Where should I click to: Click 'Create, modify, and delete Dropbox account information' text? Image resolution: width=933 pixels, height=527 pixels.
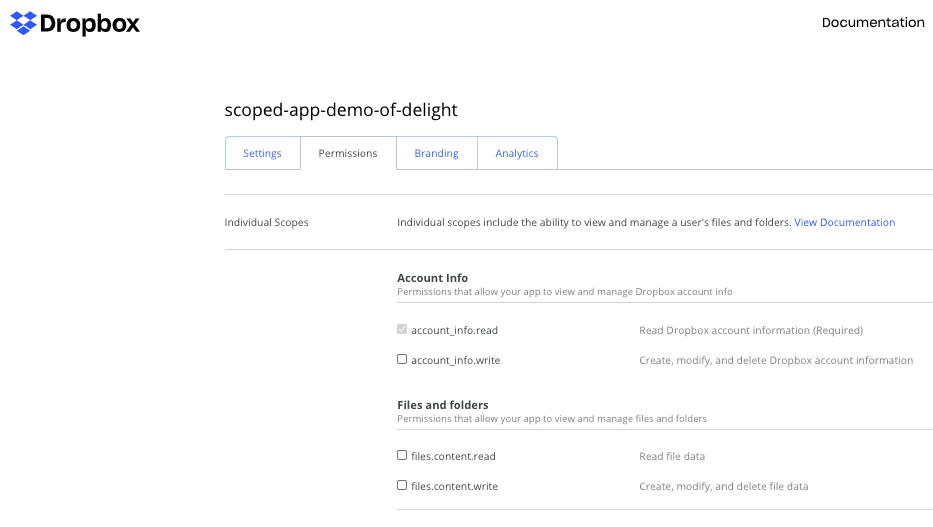click(776, 360)
